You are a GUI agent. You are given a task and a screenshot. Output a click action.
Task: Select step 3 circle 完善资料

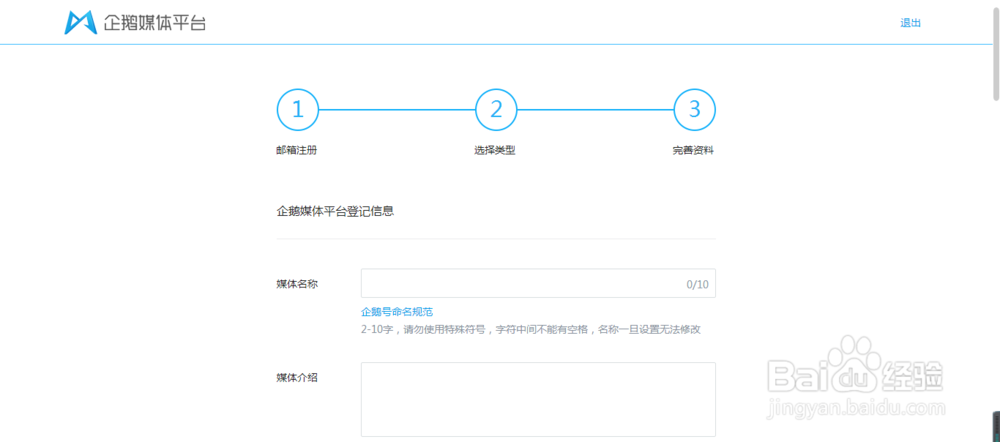(x=695, y=110)
